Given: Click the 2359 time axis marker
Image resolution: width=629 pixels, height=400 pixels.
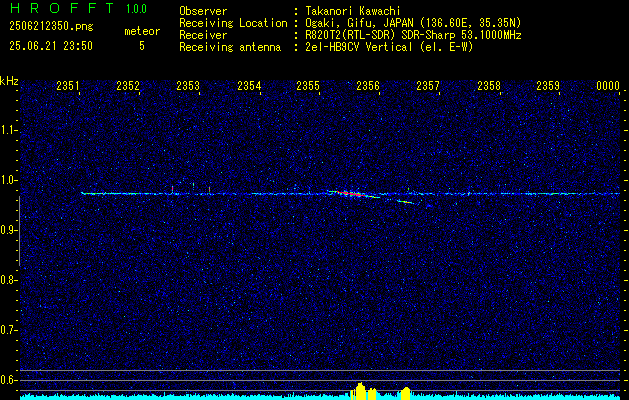Looking at the screenshot, I should coord(548,85).
